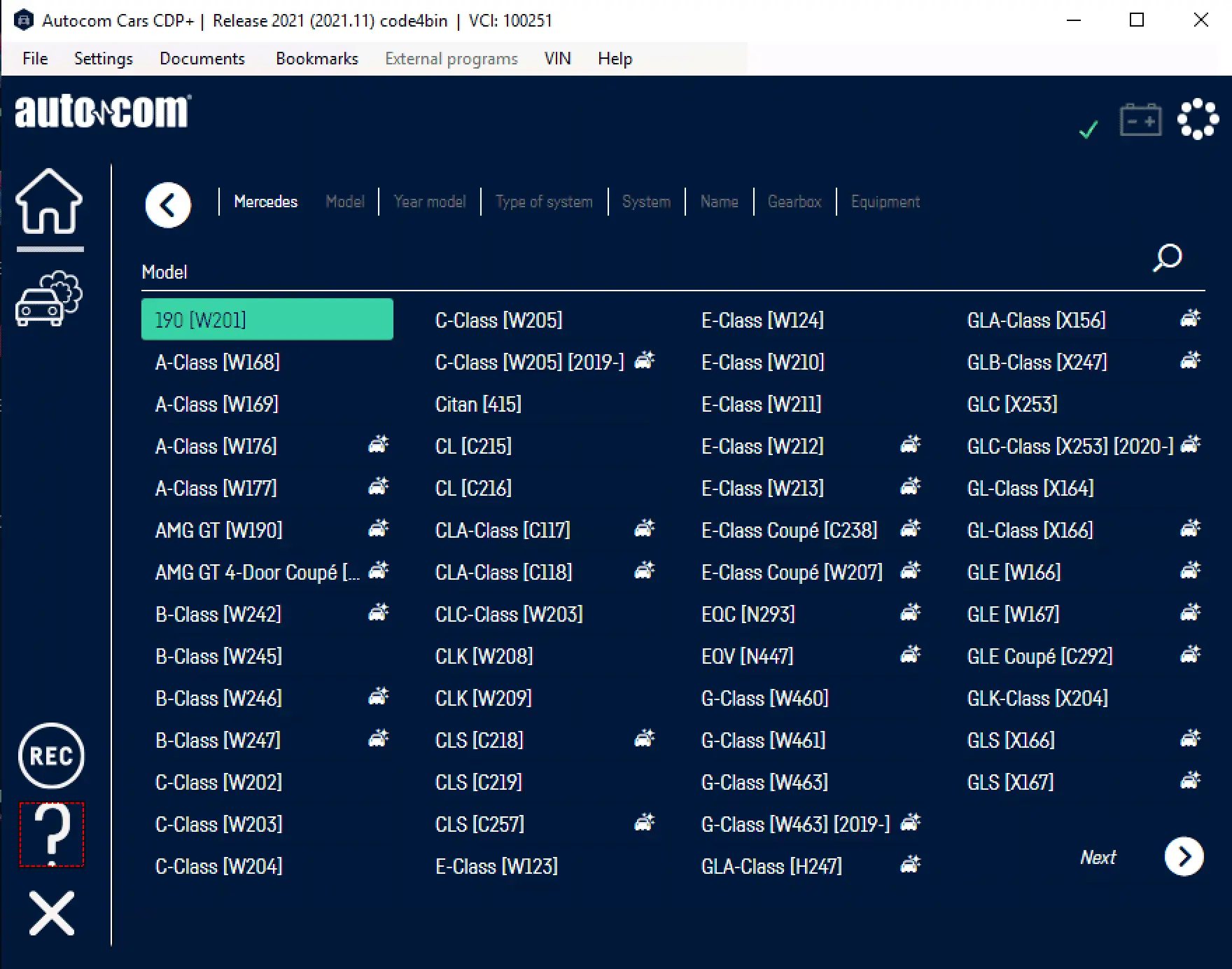The height and width of the screenshot is (969, 1232).
Task: Click the car icon beside B-Class [W247]
Action: tap(379, 739)
